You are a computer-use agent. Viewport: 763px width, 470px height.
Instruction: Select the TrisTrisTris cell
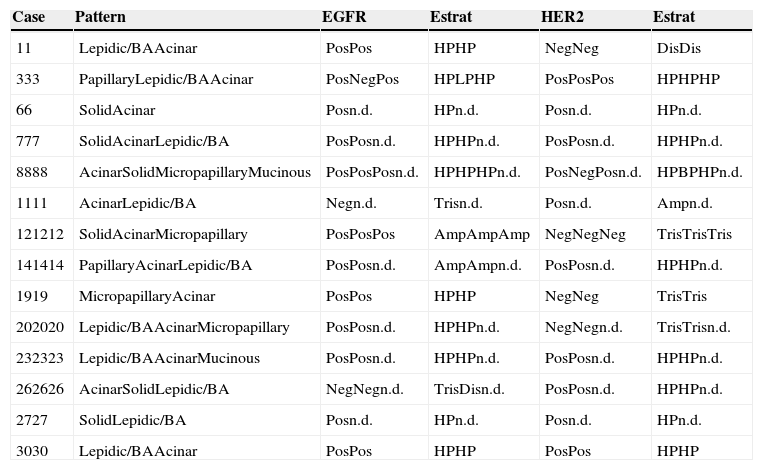click(694, 235)
